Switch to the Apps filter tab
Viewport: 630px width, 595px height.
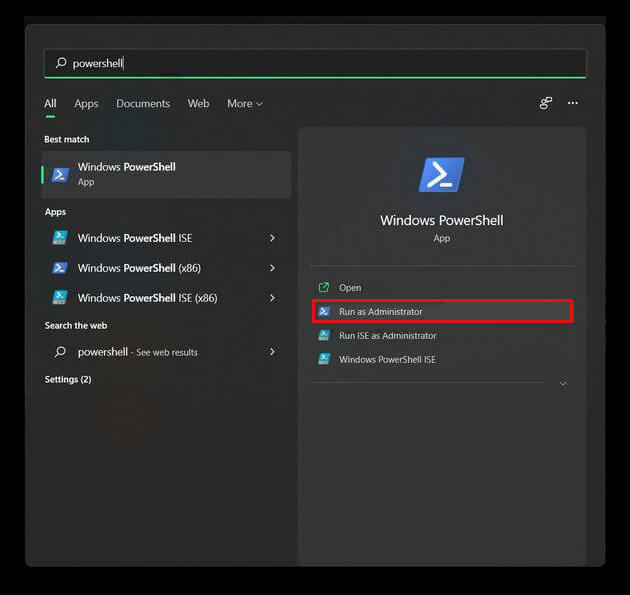(x=86, y=104)
